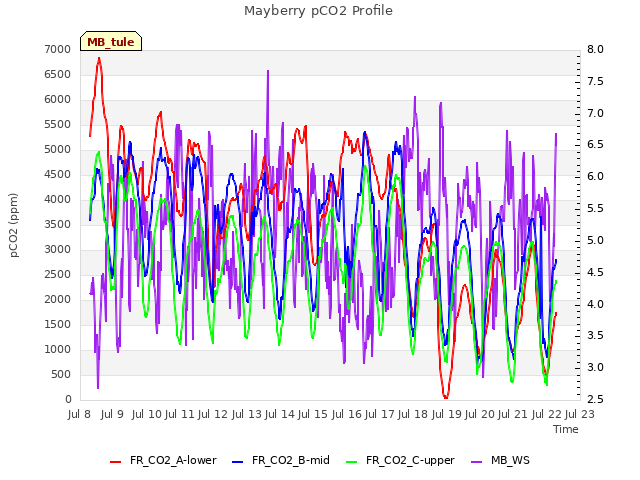Click the Time axis label
The image size is (640, 480).
[566, 429]
